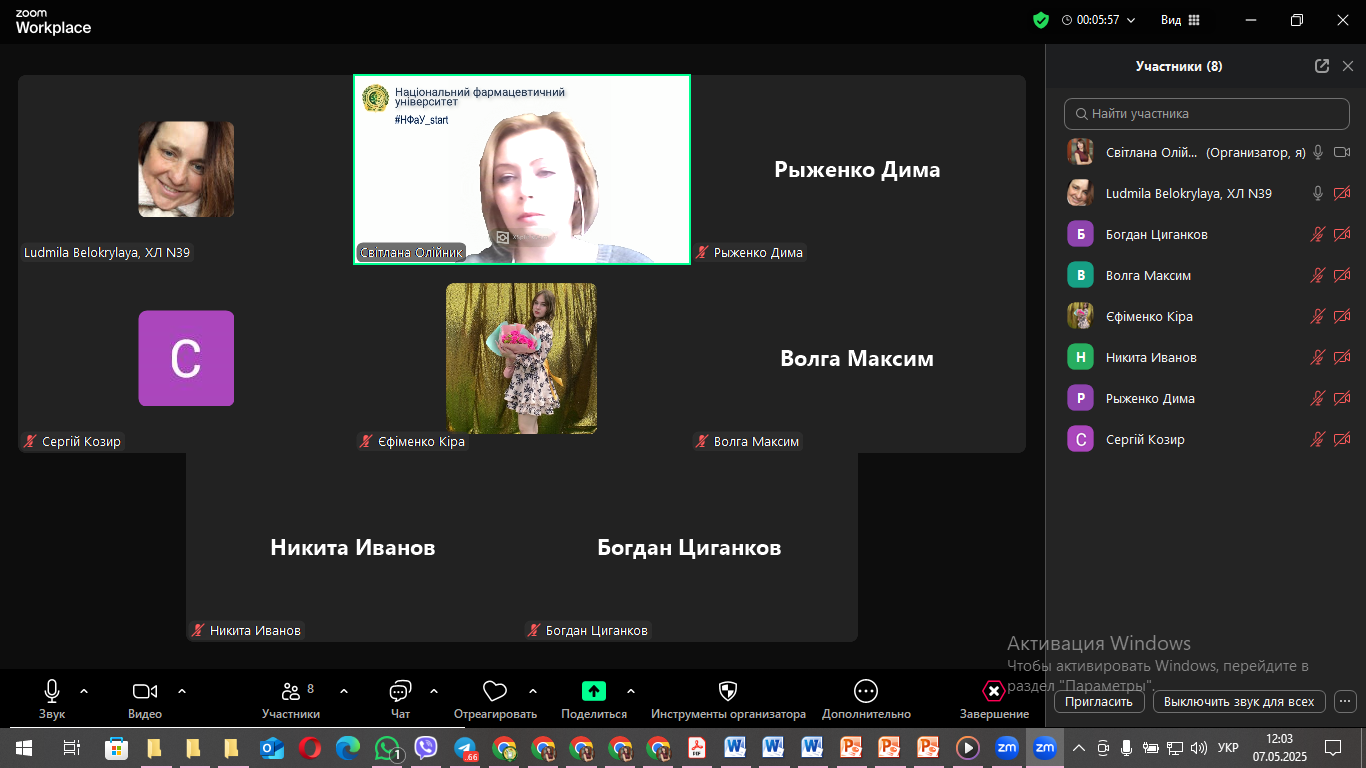Image resolution: width=1366 pixels, height=768 pixels.
Task: Open the PDF reader taskbar icon
Action: [697, 747]
